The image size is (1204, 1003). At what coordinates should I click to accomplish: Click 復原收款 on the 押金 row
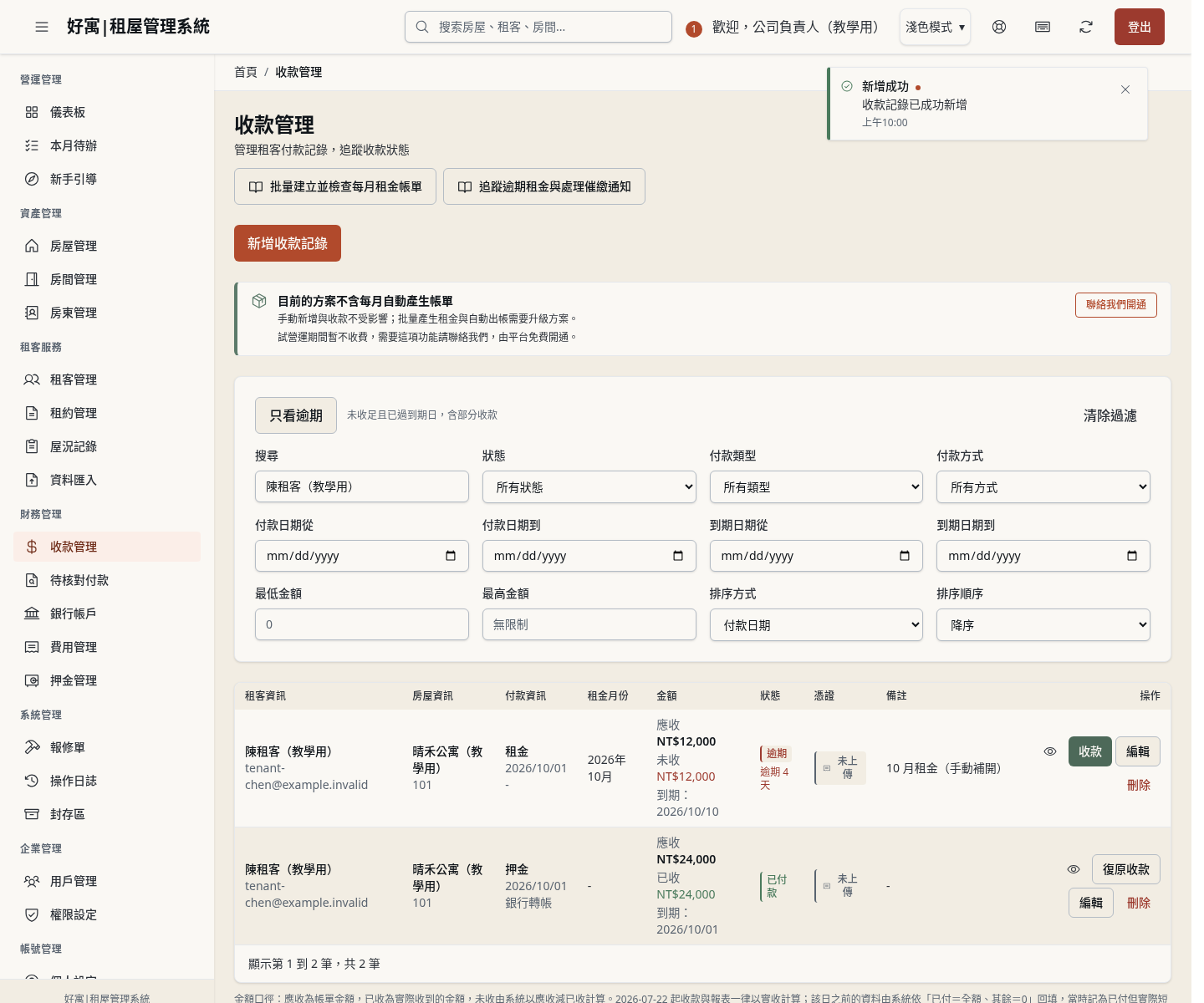1126,869
